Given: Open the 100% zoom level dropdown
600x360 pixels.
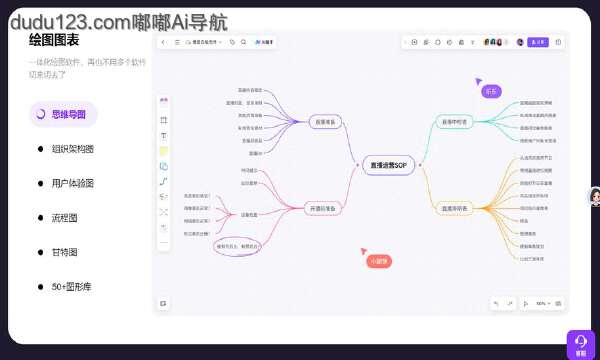Looking at the screenshot, I should [543, 303].
